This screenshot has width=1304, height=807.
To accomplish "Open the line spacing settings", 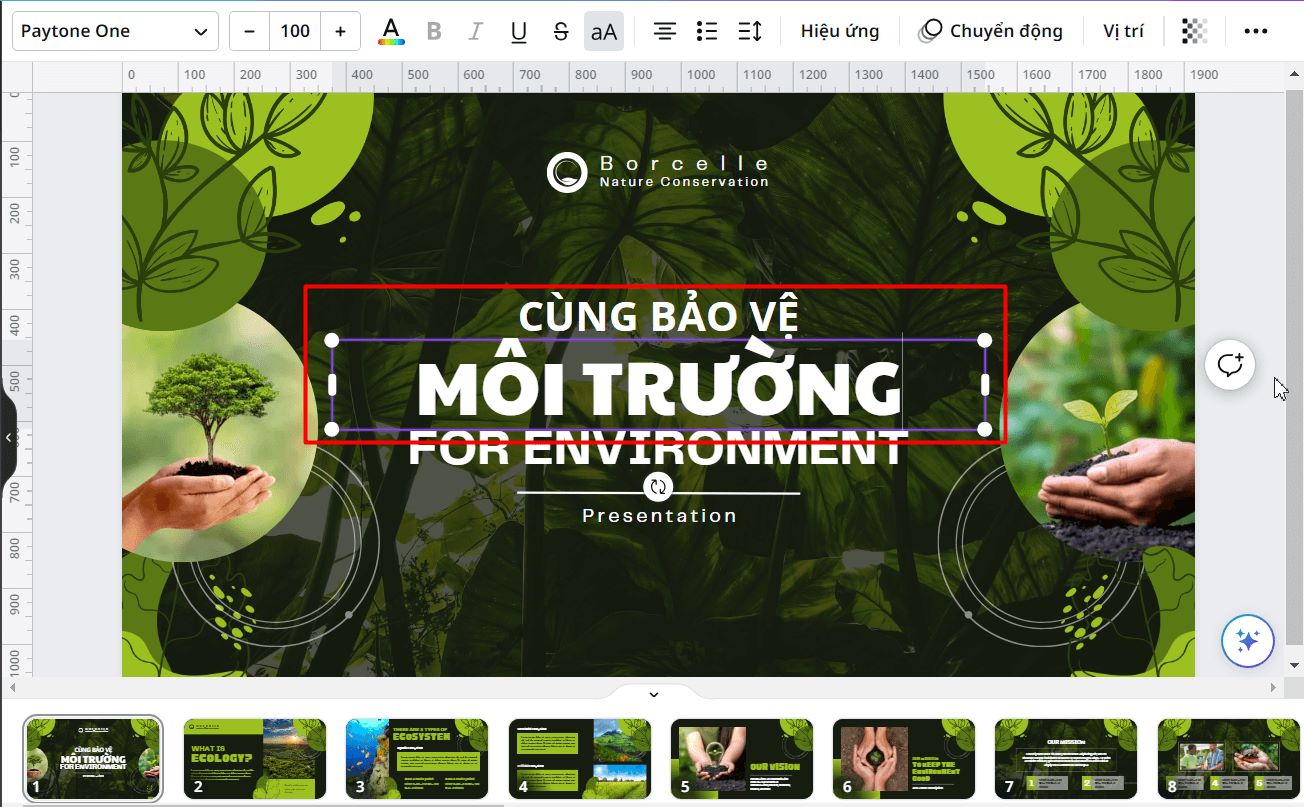I will point(750,30).
